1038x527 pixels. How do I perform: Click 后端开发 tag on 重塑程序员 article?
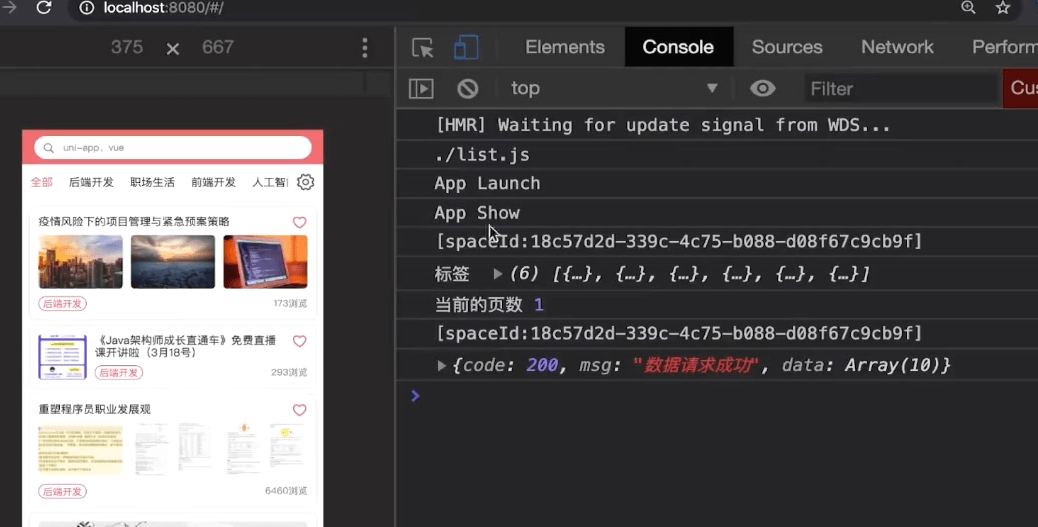tap(62, 491)
